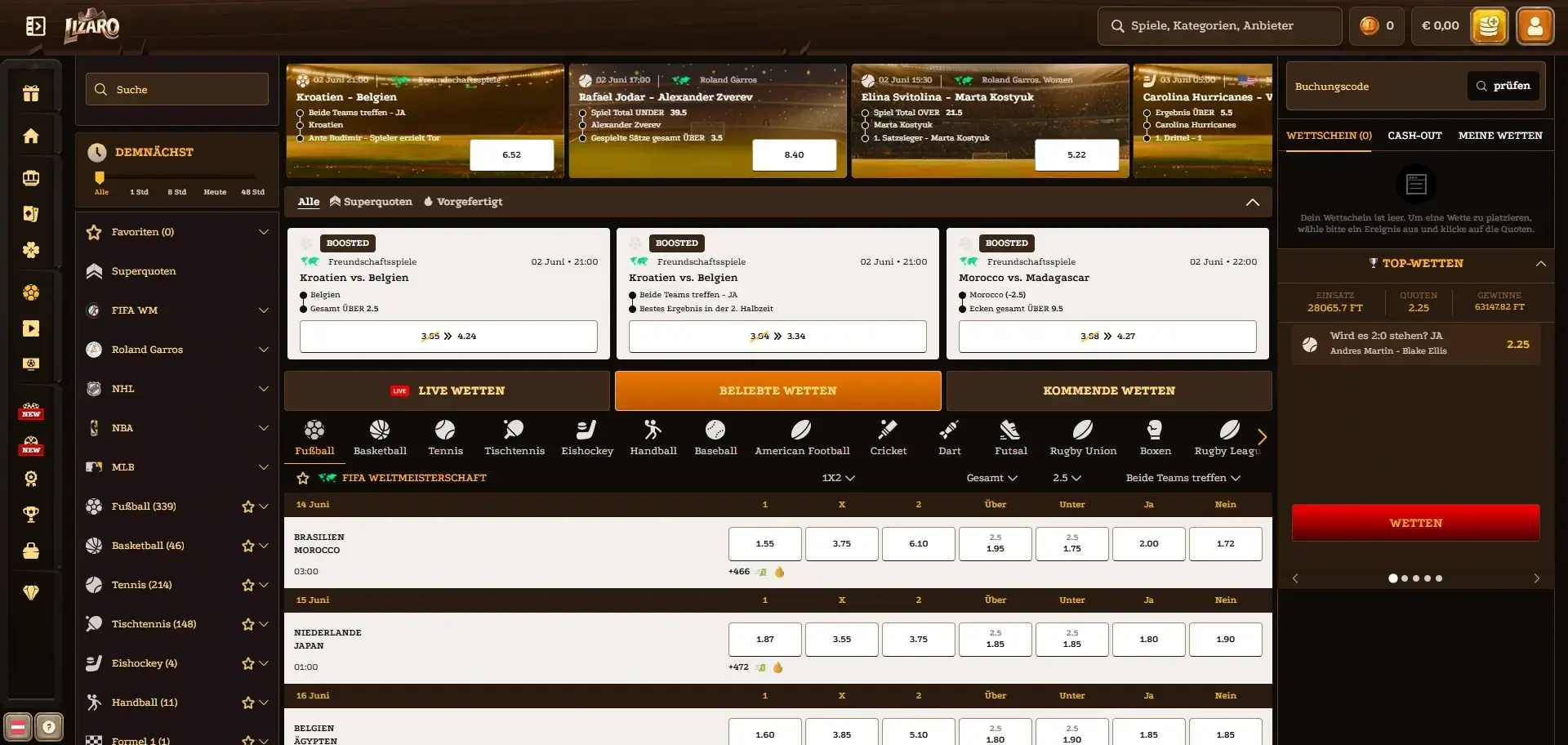Collapse the Top-Wetten panel
The width and height of the screenshot is (1568, 745).
pyautogui.click(x=1540, y=263)
